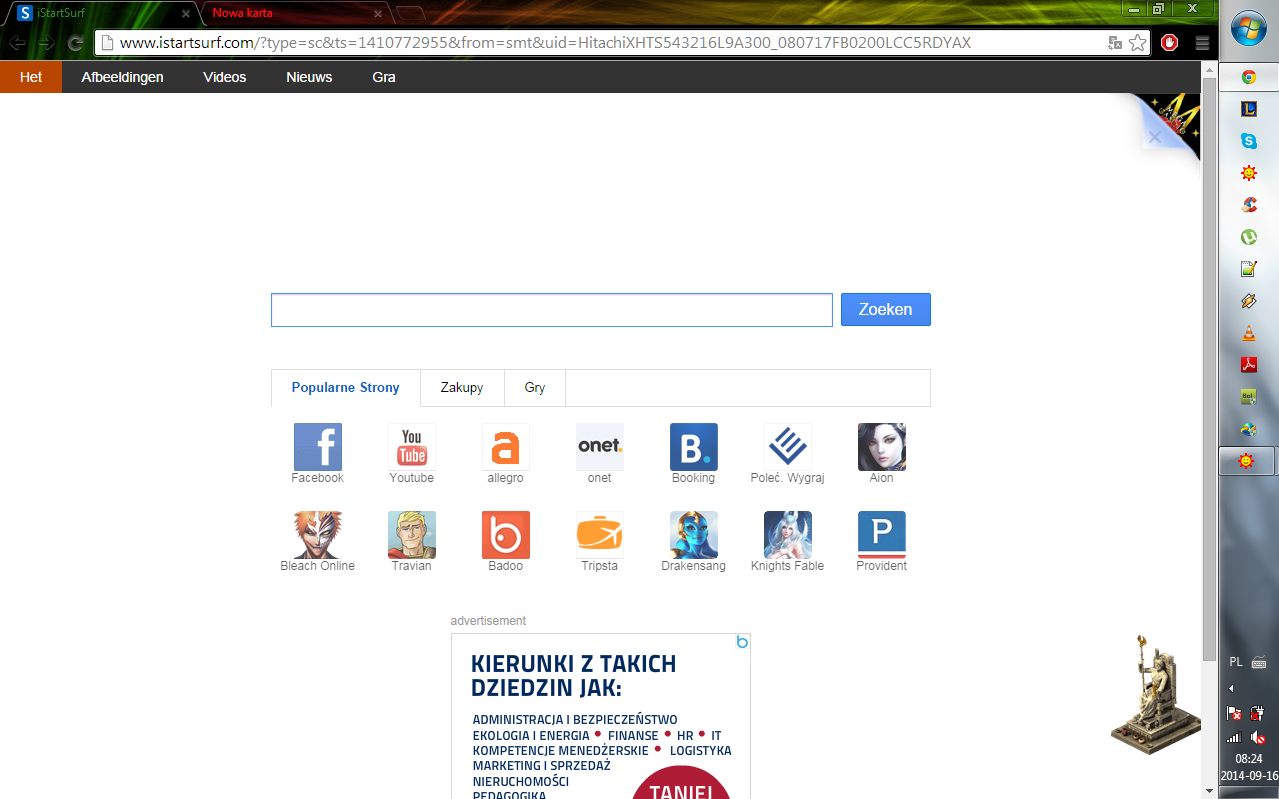Close the iStartSurf browser tab
The height and width of the screenshot is (799, 1279).
pos(185,14)
